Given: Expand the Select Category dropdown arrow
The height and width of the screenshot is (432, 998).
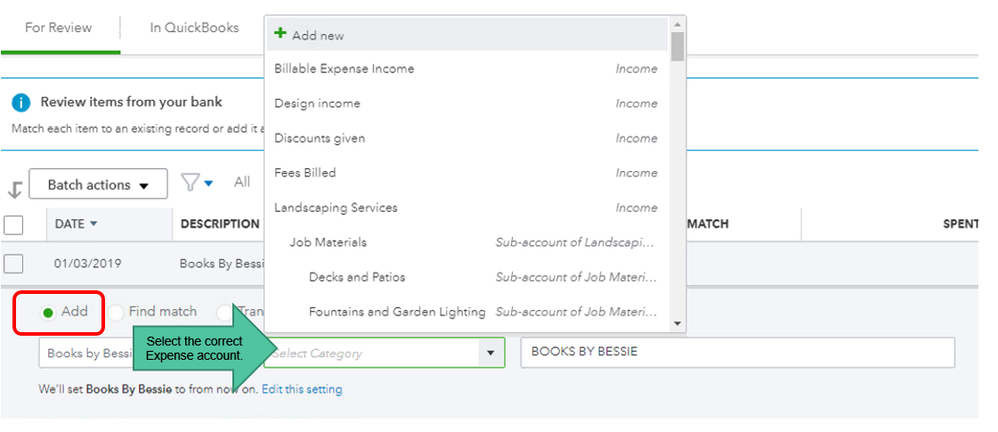Looking at the screenshot, I should coord(490,353).
